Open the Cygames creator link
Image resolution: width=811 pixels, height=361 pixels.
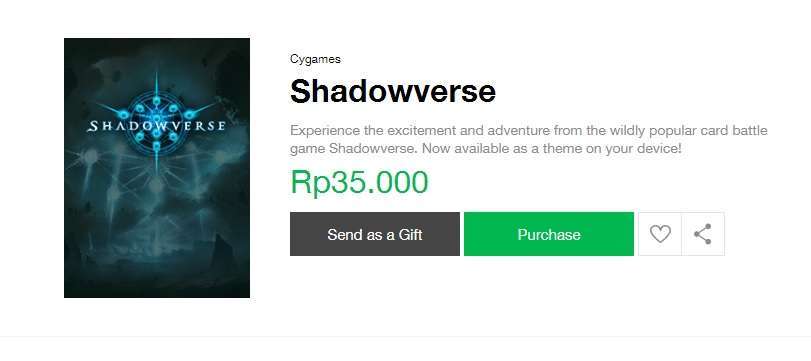coord(315,59)
